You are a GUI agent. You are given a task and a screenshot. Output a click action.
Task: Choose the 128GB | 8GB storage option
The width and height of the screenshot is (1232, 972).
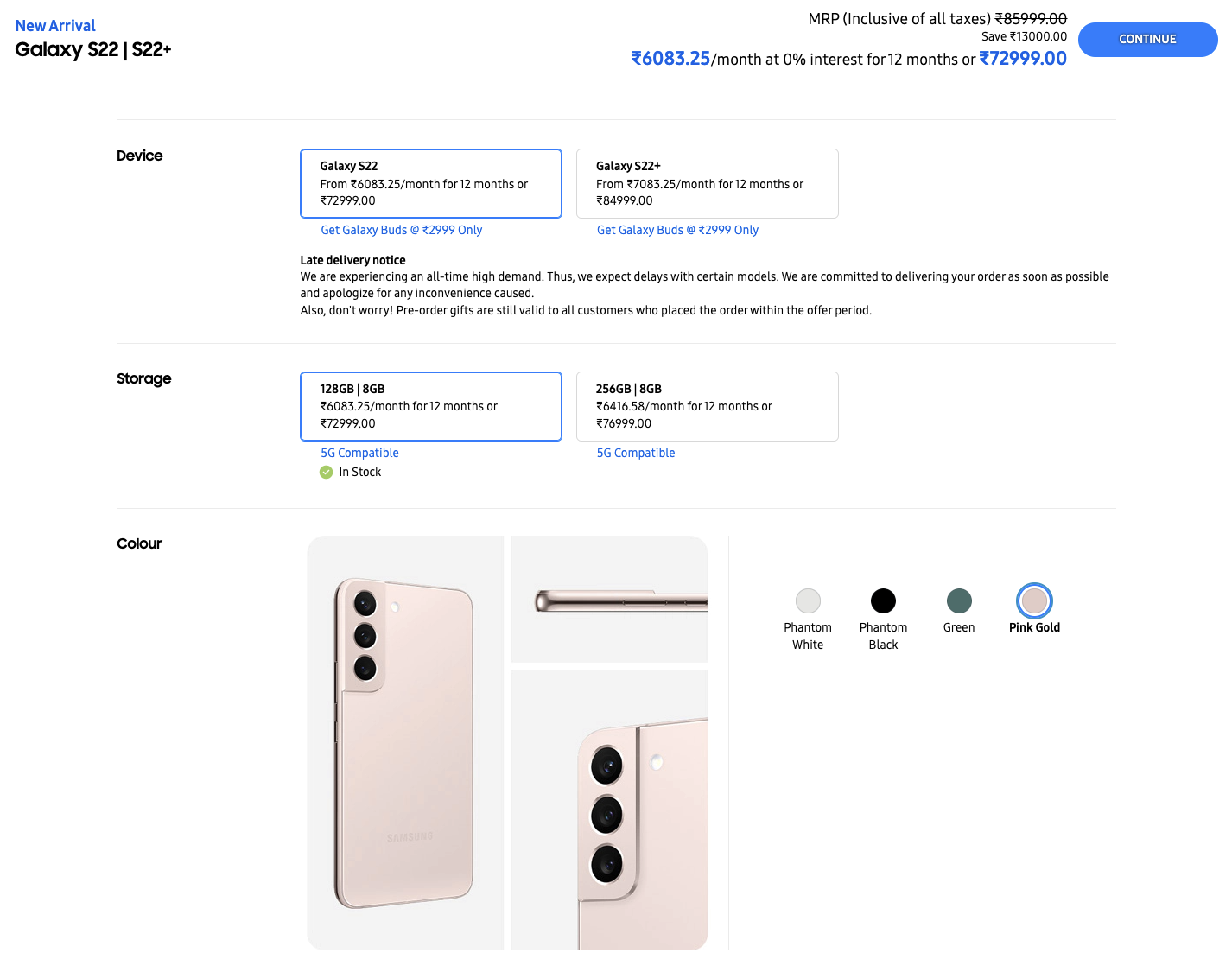(430, 406)
